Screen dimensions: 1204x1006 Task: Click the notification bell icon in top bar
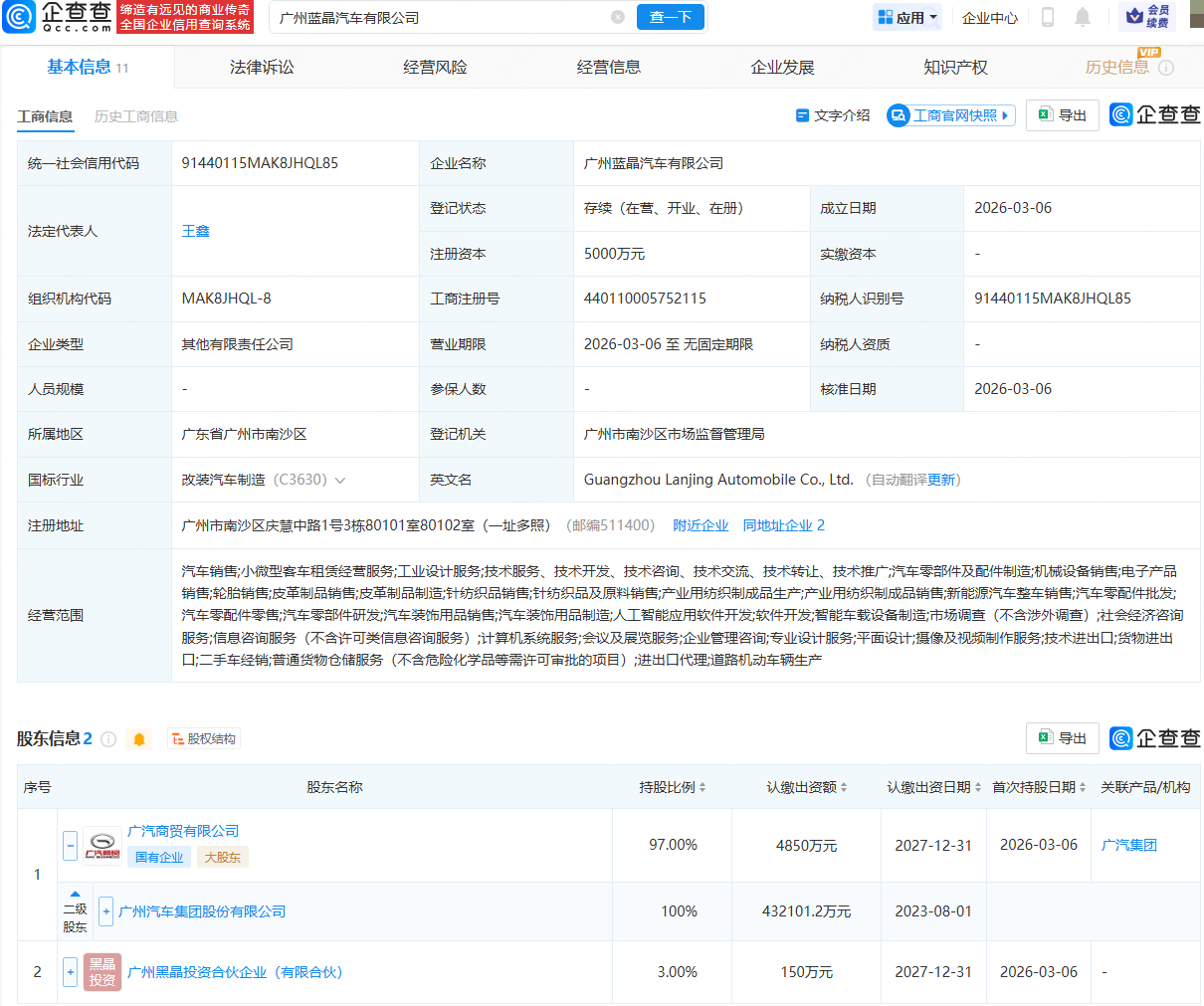(1083, 16)
